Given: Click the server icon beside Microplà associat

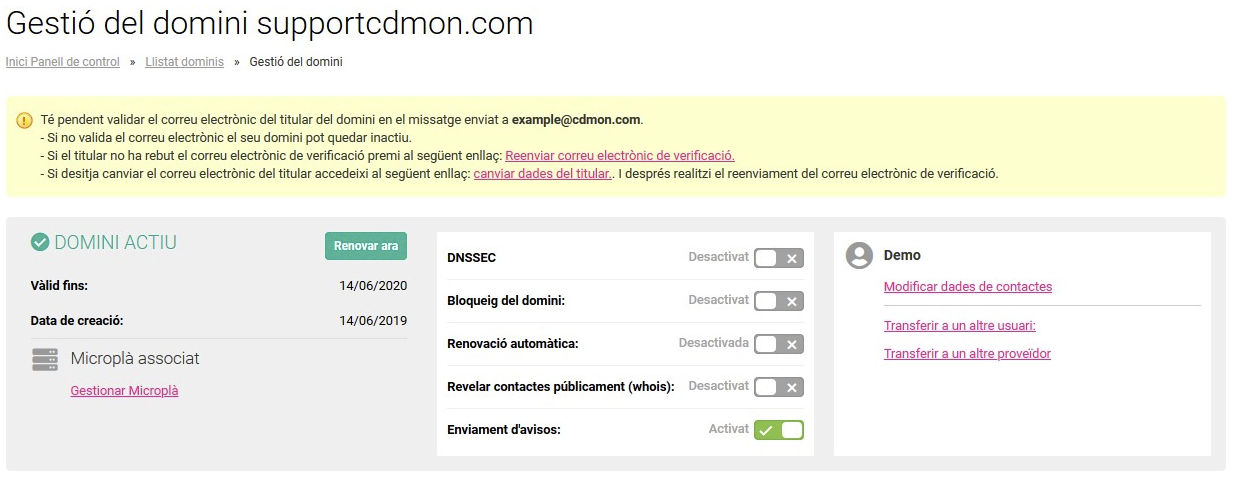Looking at the screenshot, I should click(45, 360).
